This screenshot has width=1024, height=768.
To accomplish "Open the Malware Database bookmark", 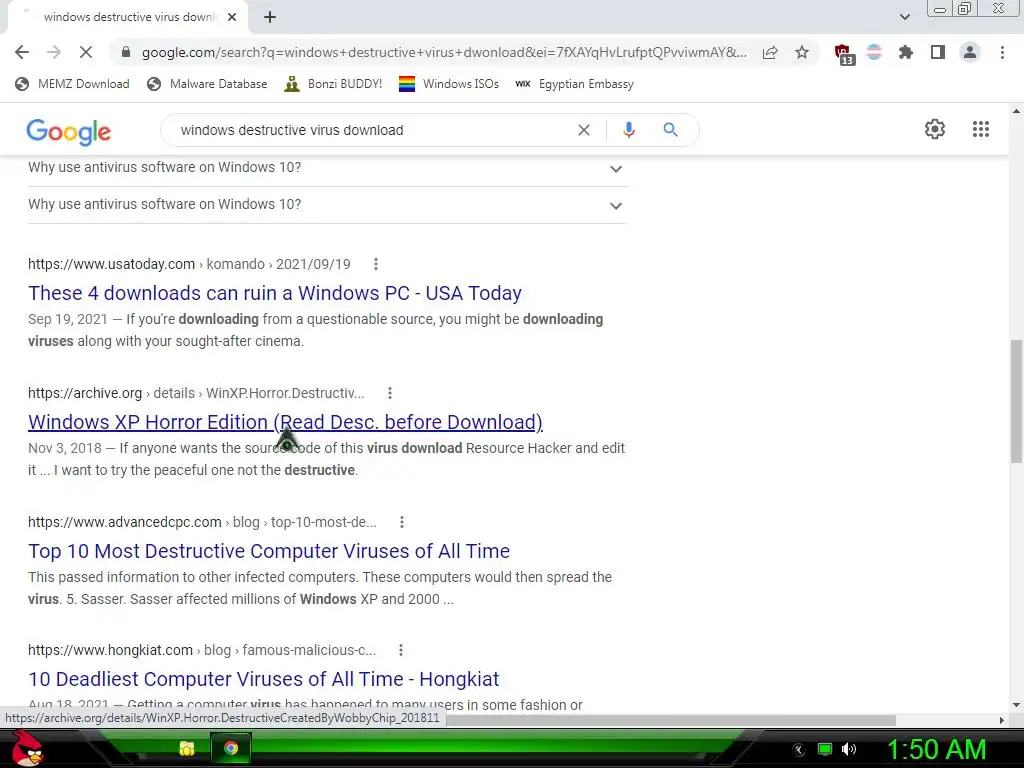I will 207,84.
